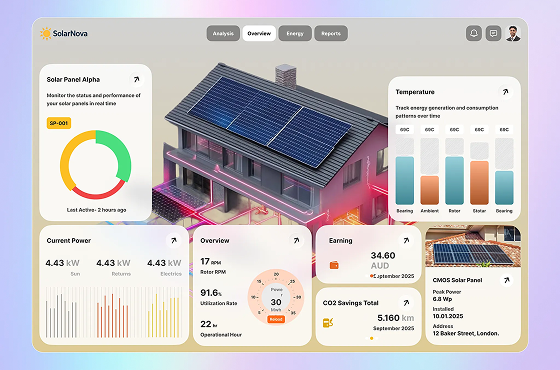Open the notifications bell icon
The width and height of the screenshot is (560, 370).
(x=474, y=33)
